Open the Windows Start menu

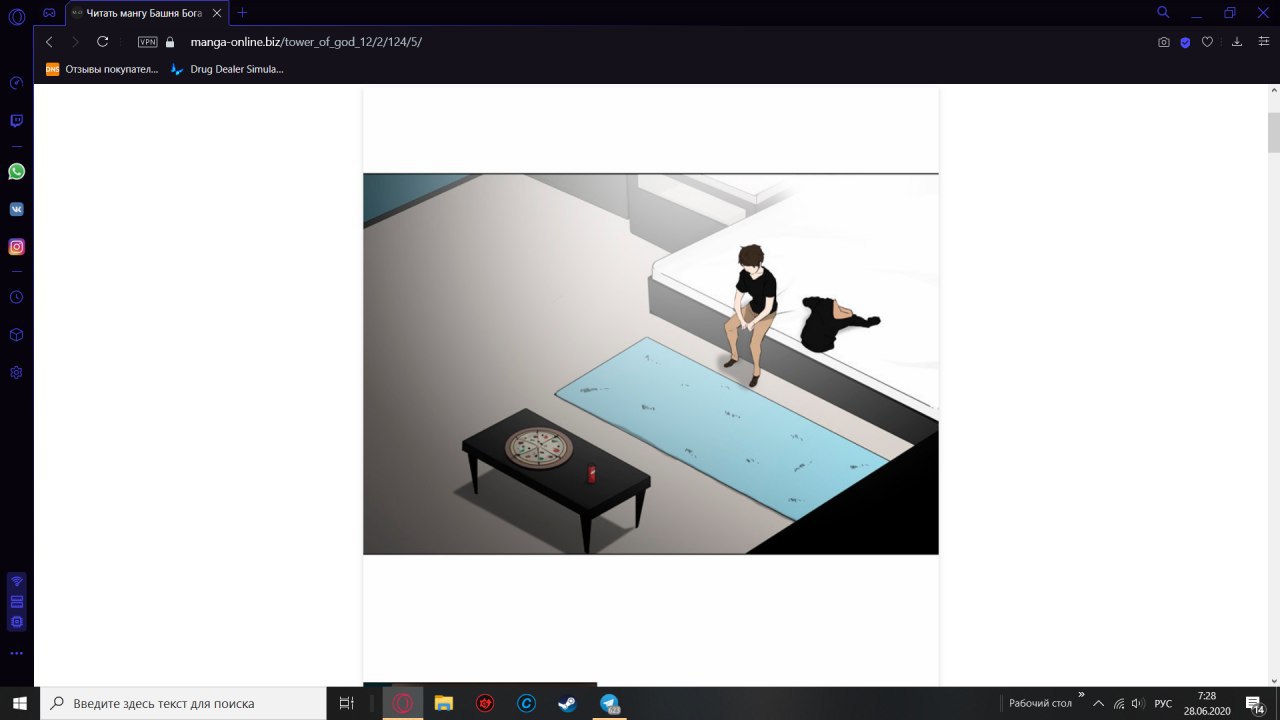coord(20,703)
